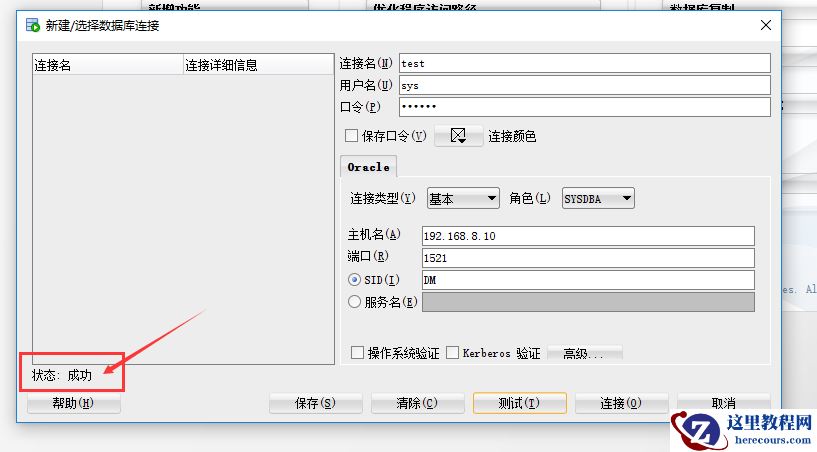Select the SID radio button
The height and width of the screenshot is (452, 817).
point(354,280)
